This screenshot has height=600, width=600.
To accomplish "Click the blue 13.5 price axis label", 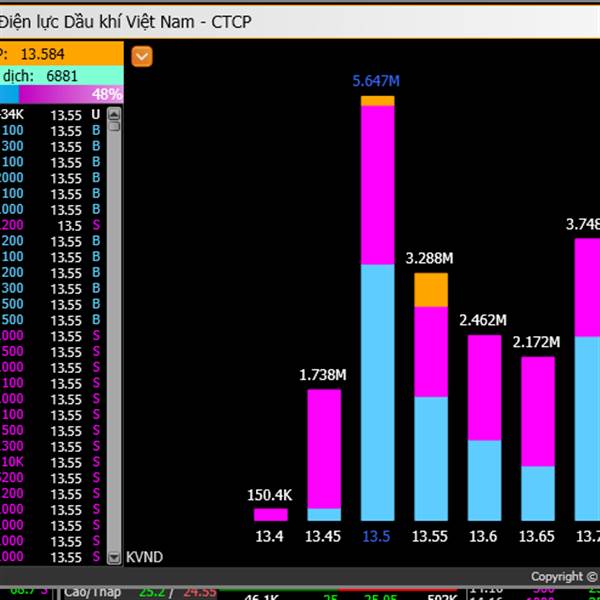I will pos(376,536).
